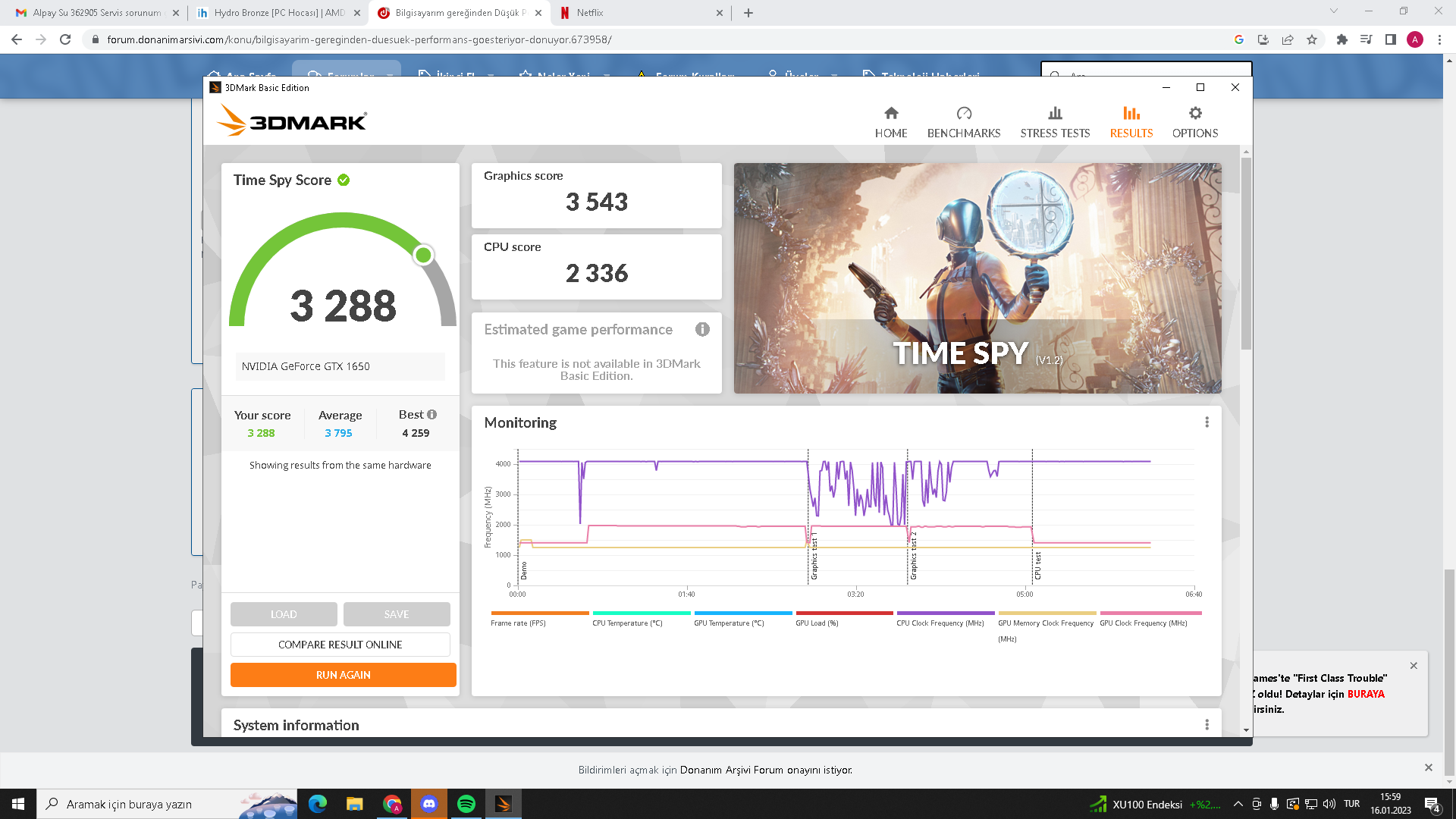Open System information three-dot menu
This screenshot has height=819, width=1456.
tap(1207, 725)
